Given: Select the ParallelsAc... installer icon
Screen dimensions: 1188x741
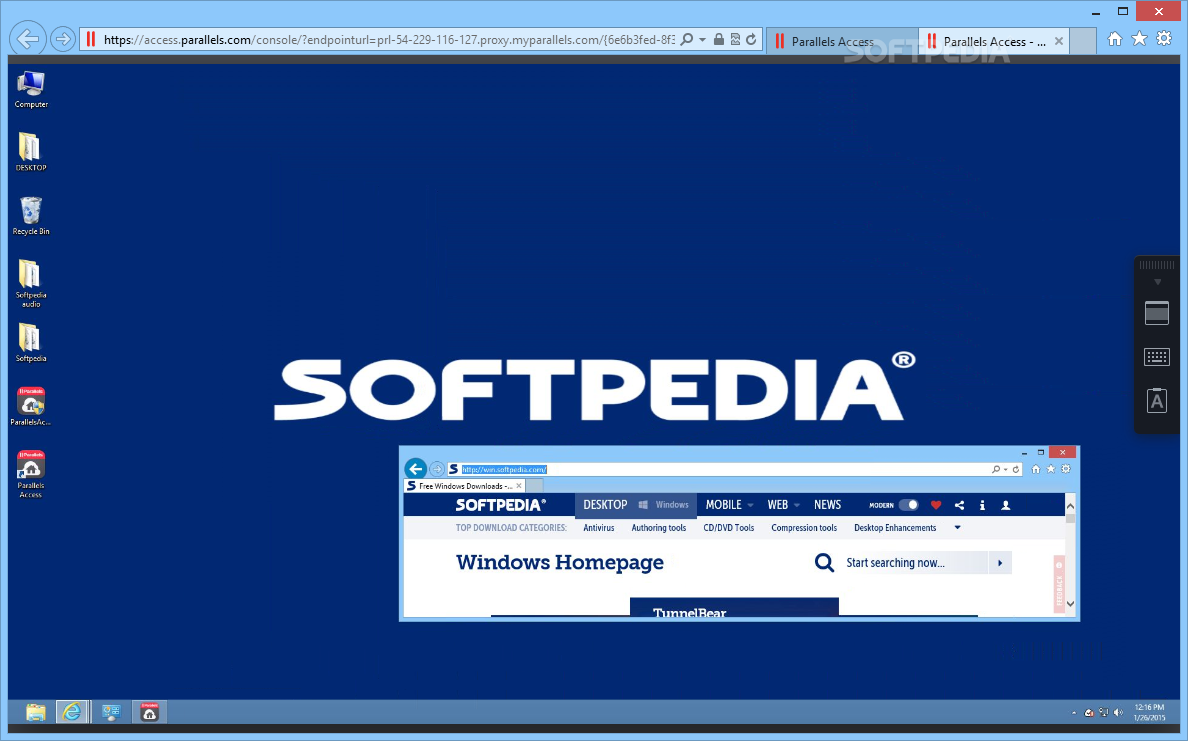Looking at the screenshot, I should point(31,407).
